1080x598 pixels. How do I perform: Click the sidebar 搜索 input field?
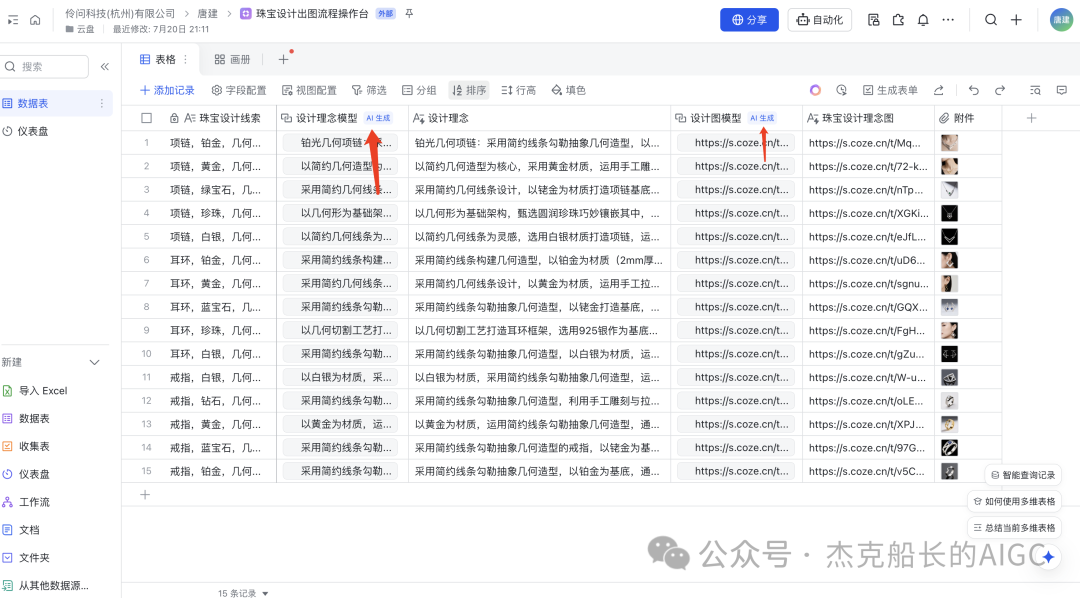[x=45, y=67]
